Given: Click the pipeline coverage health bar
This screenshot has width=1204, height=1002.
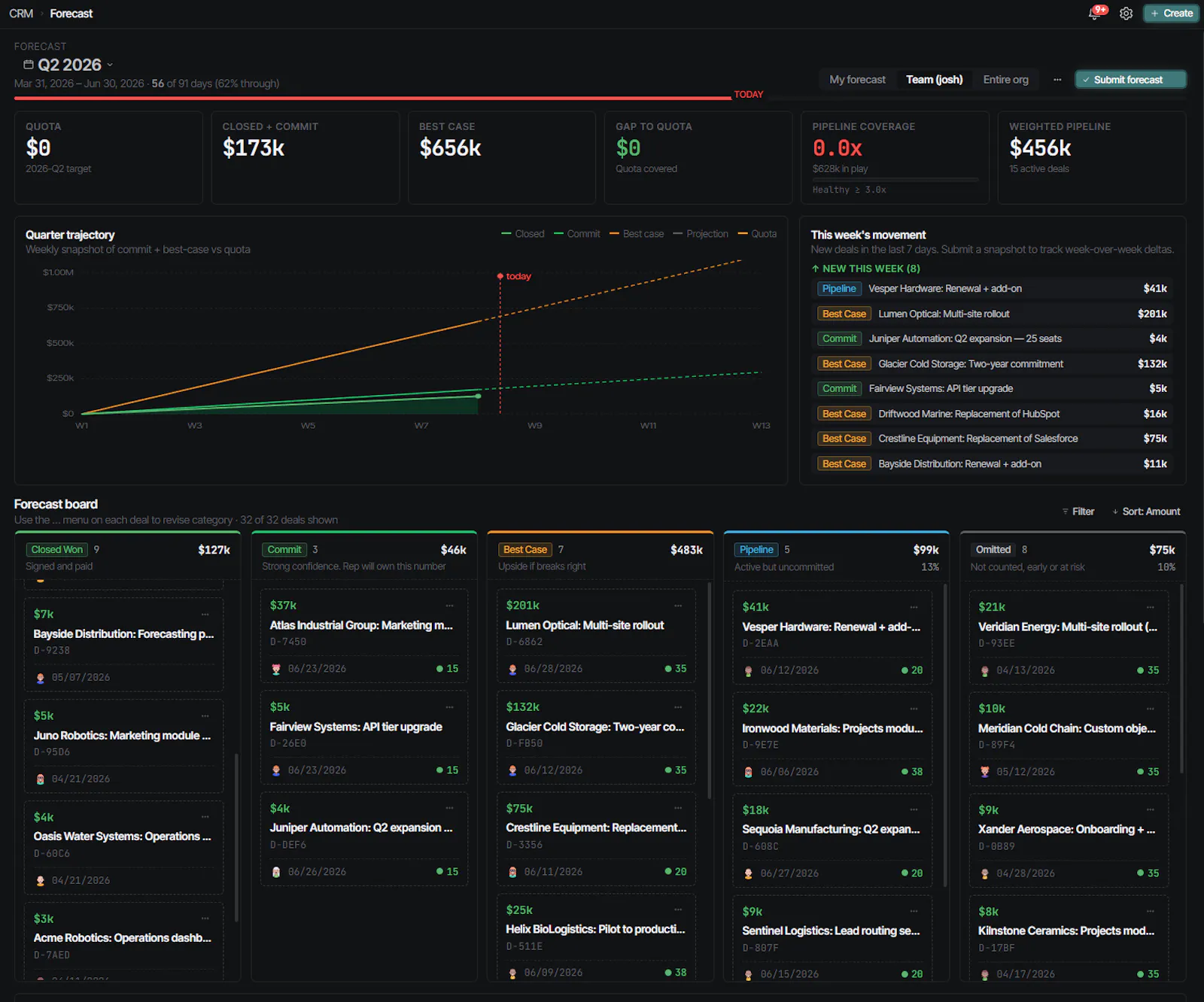Looking at the screenshot, I should pyautogui.click(x=895, y=180).
